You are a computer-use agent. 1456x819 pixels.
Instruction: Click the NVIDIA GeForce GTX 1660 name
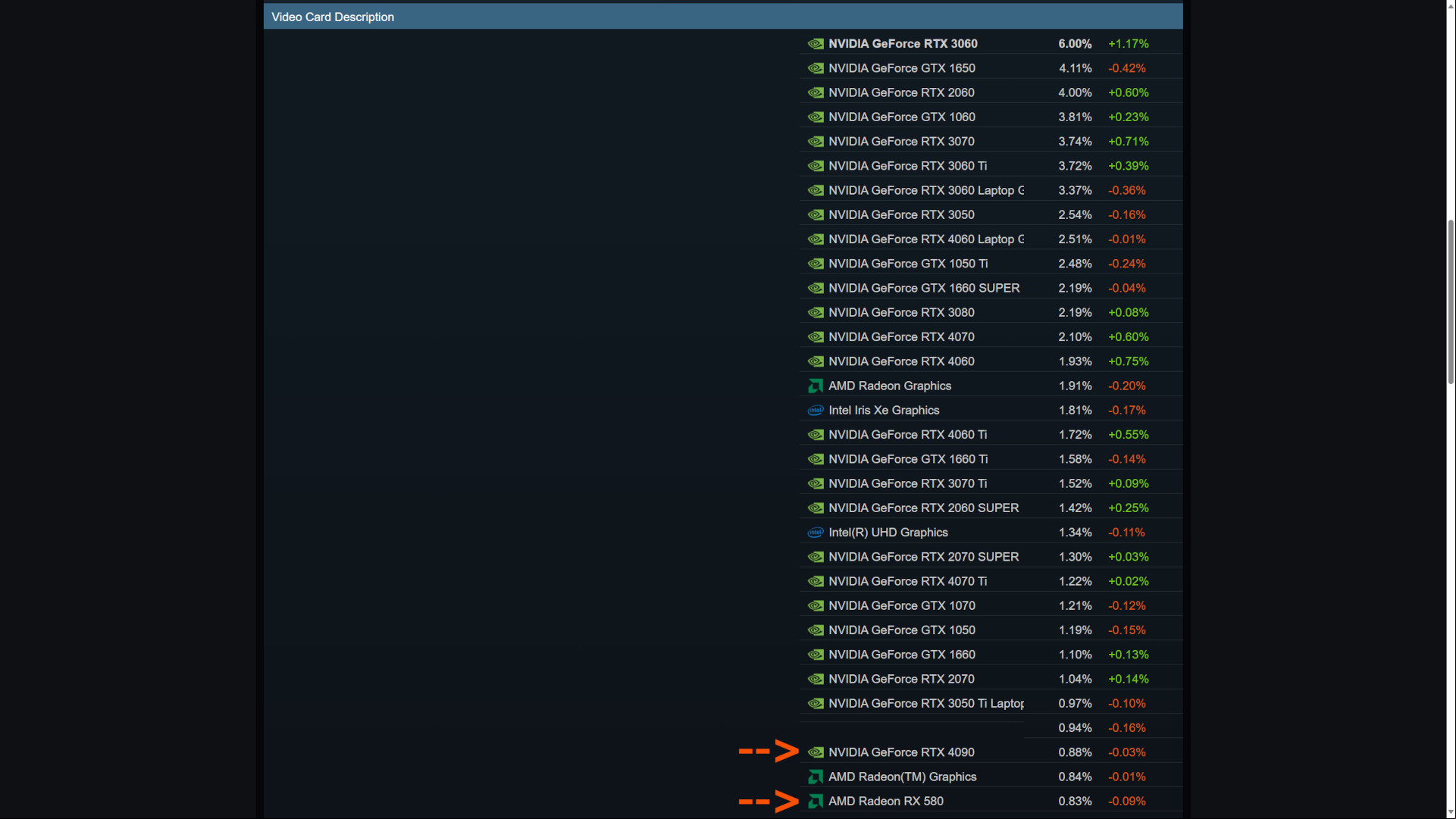[902, 655]
